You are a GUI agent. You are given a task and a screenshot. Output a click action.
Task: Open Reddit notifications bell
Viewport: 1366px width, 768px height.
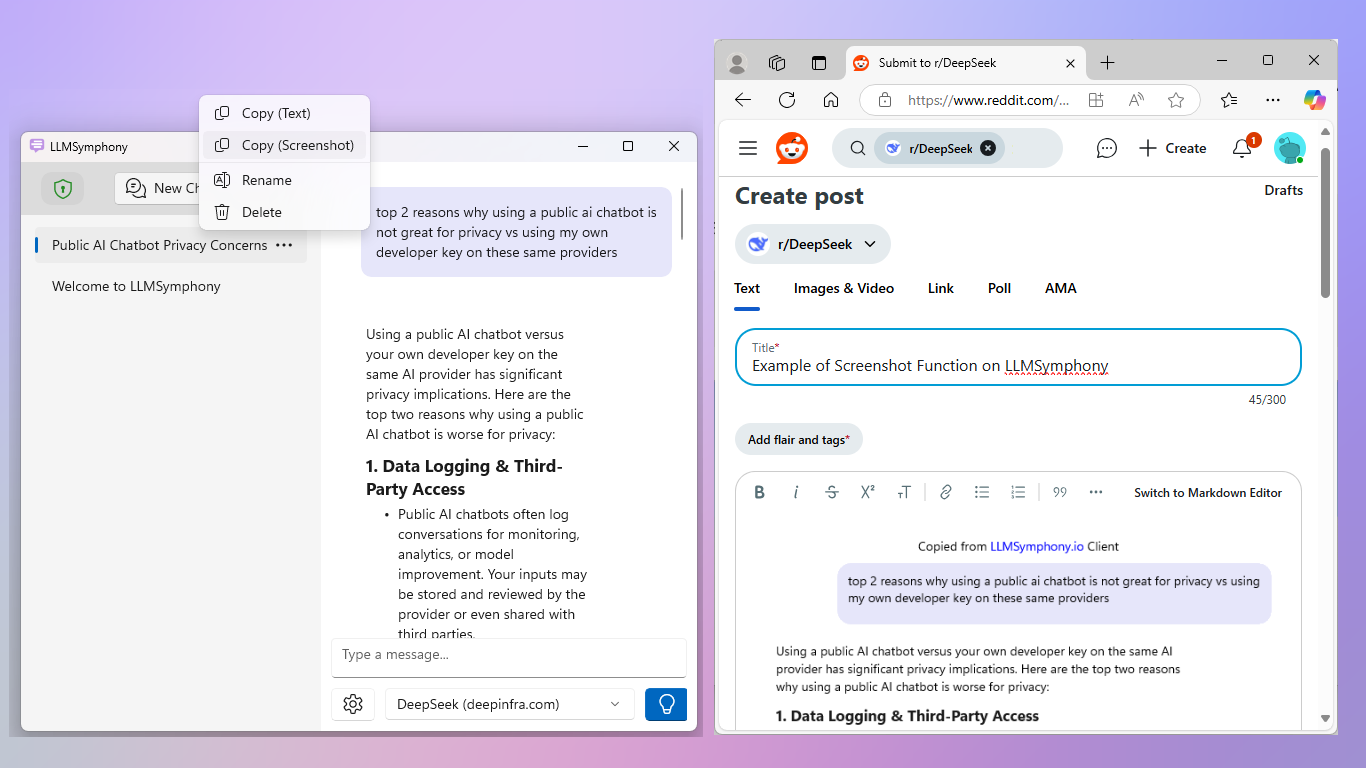(x=1242, y=148)
